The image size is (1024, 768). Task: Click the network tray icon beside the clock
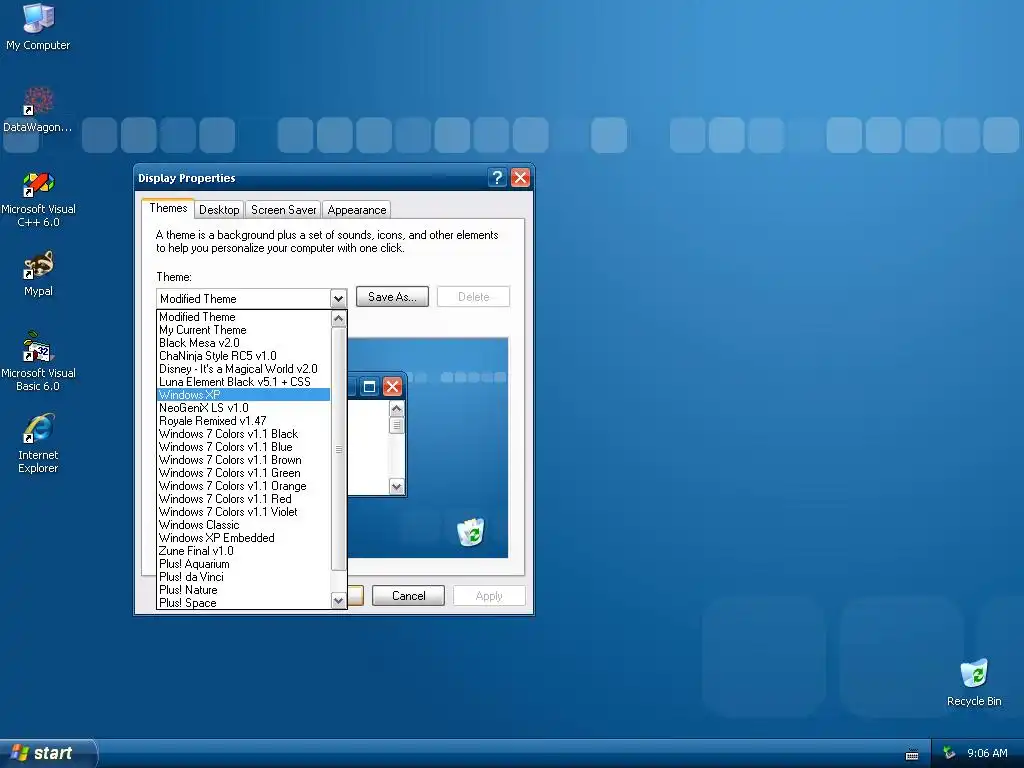[x=949, y=753]
